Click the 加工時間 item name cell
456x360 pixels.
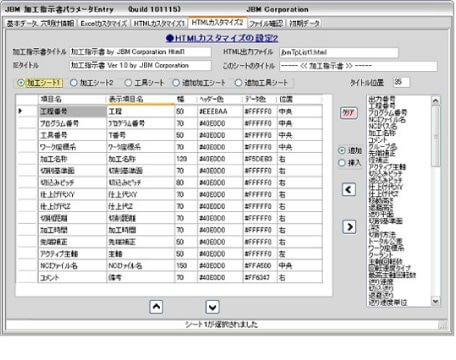click(x=72, y=230)
